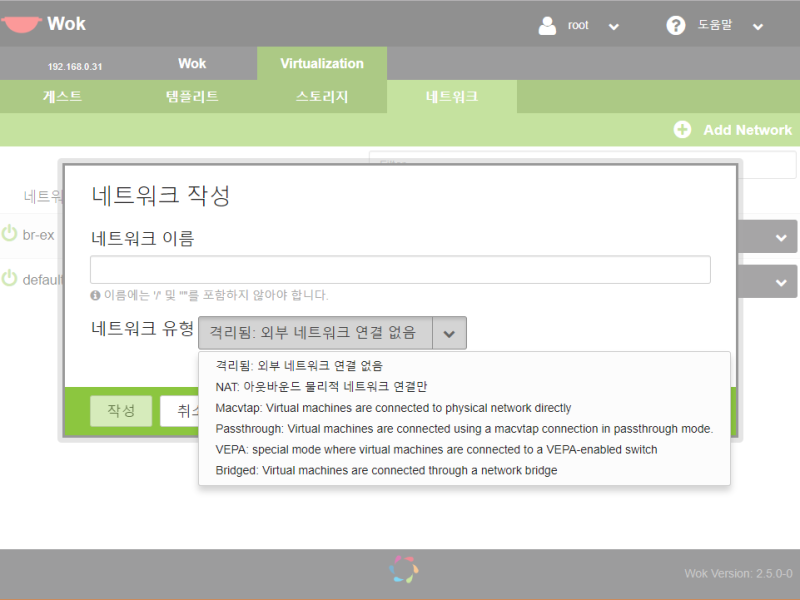The image size is (800, 600).
Task: Click the default network power icon
Action: point(9,279)
